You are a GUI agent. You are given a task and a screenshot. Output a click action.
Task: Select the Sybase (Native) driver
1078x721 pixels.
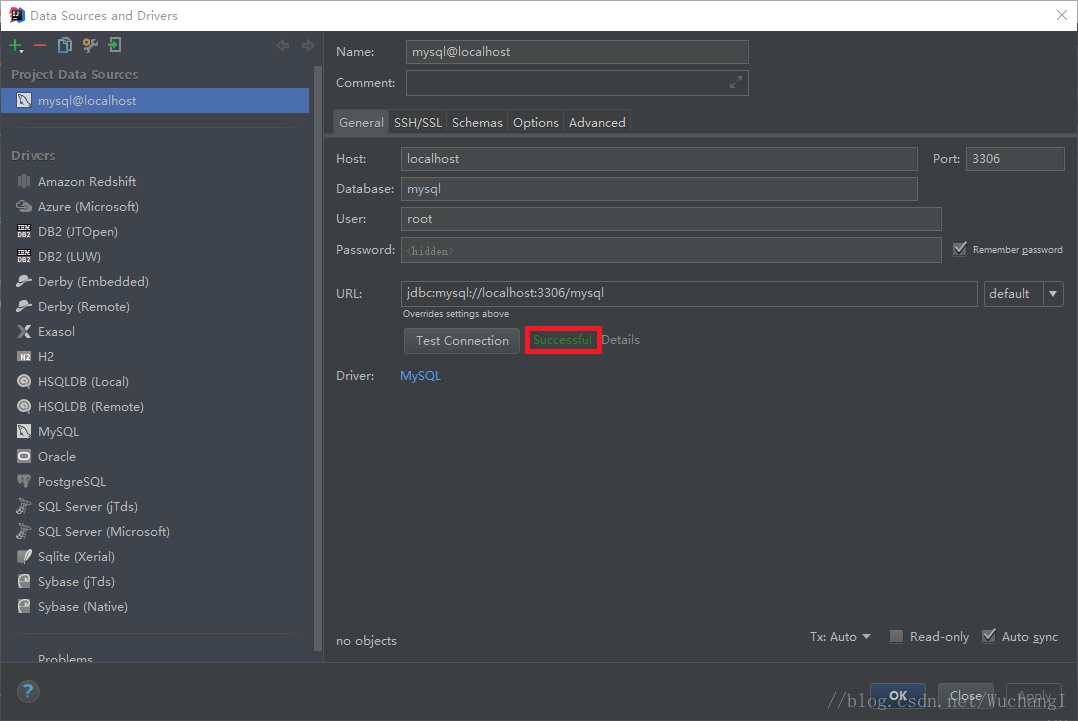tap(82, 606)
